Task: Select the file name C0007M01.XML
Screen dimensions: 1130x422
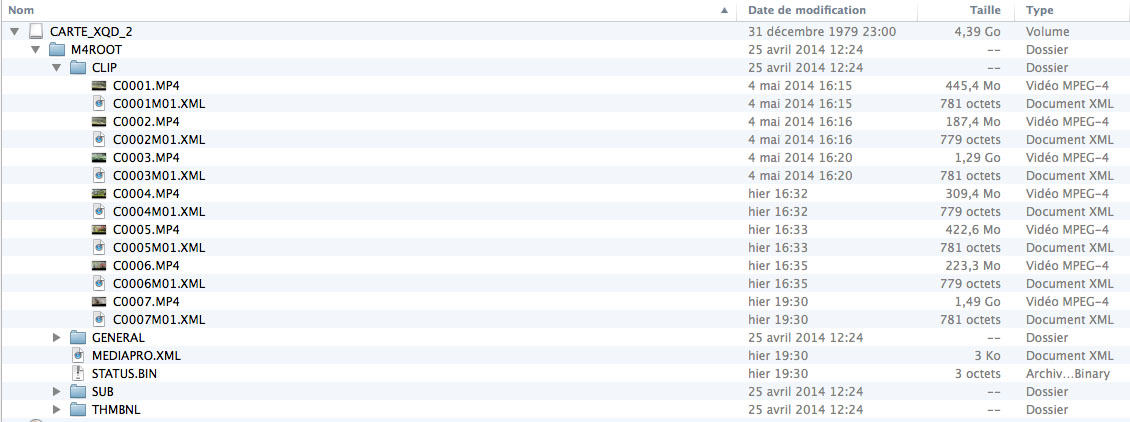Action: point(159,319)
